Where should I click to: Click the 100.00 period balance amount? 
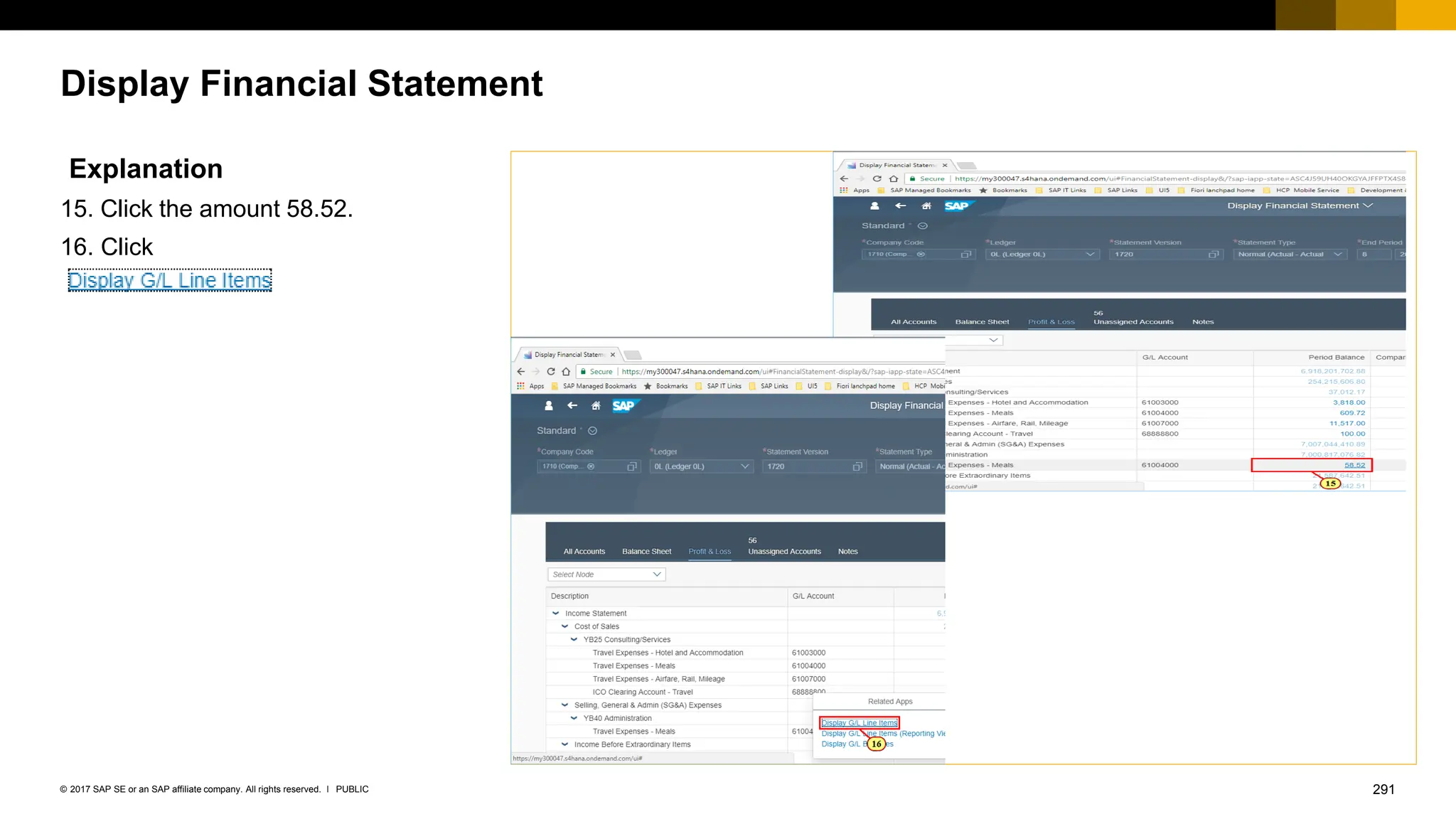[1353, 434]
